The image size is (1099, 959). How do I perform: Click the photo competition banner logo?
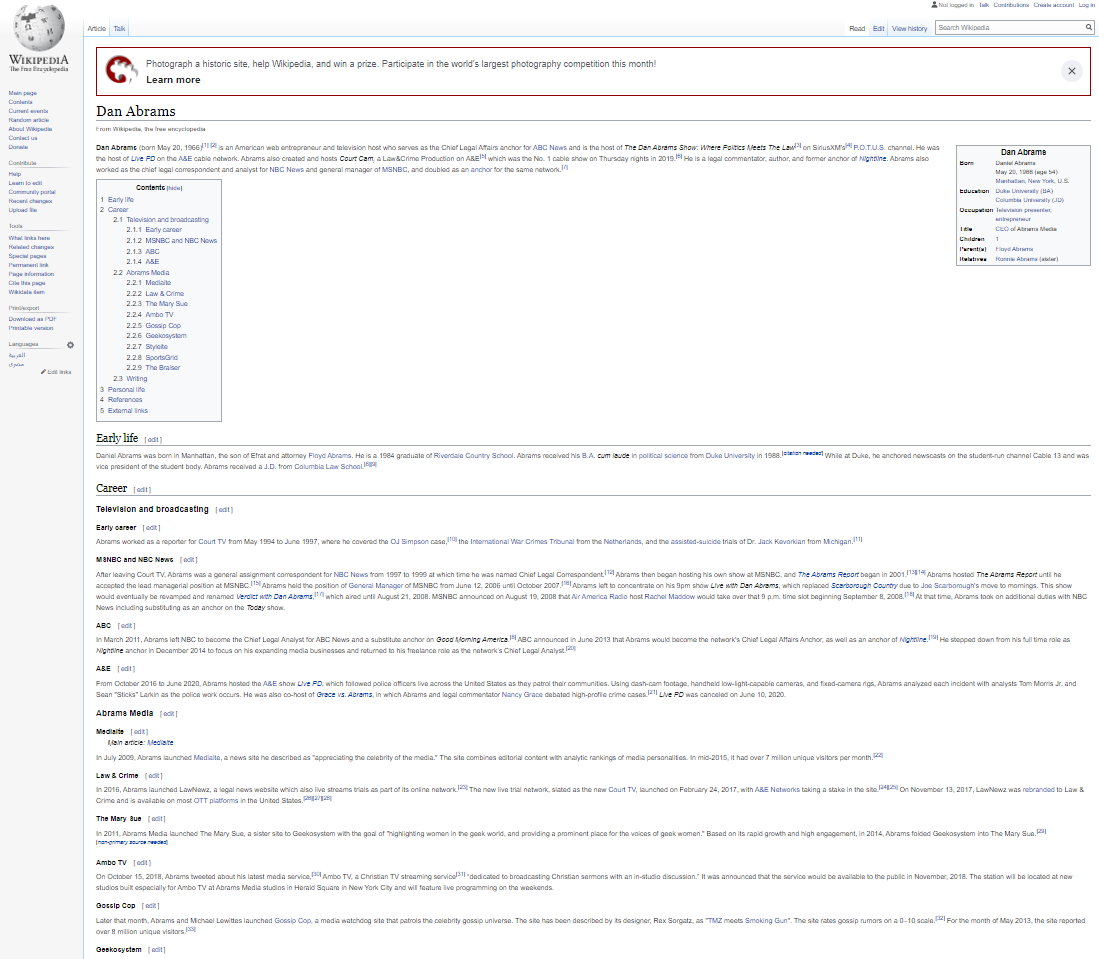(121, 70)
